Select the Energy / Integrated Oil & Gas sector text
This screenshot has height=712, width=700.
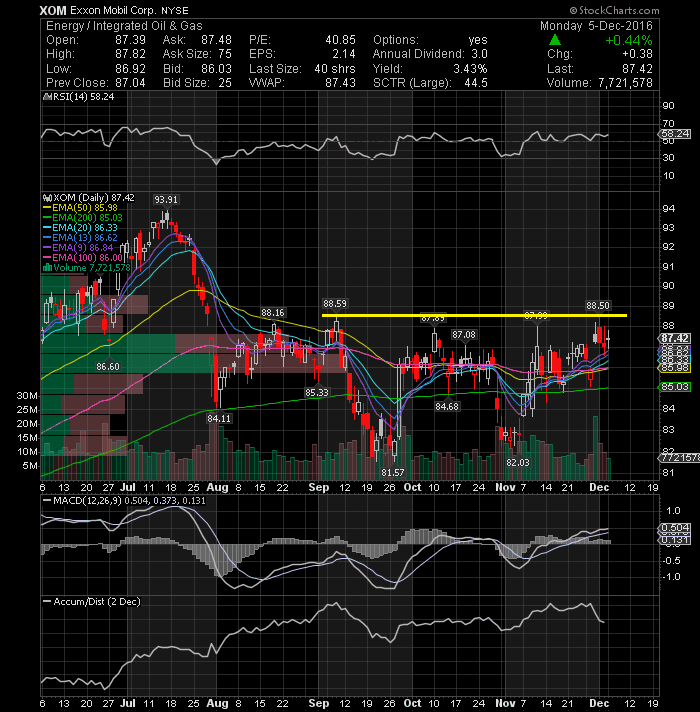124,26
